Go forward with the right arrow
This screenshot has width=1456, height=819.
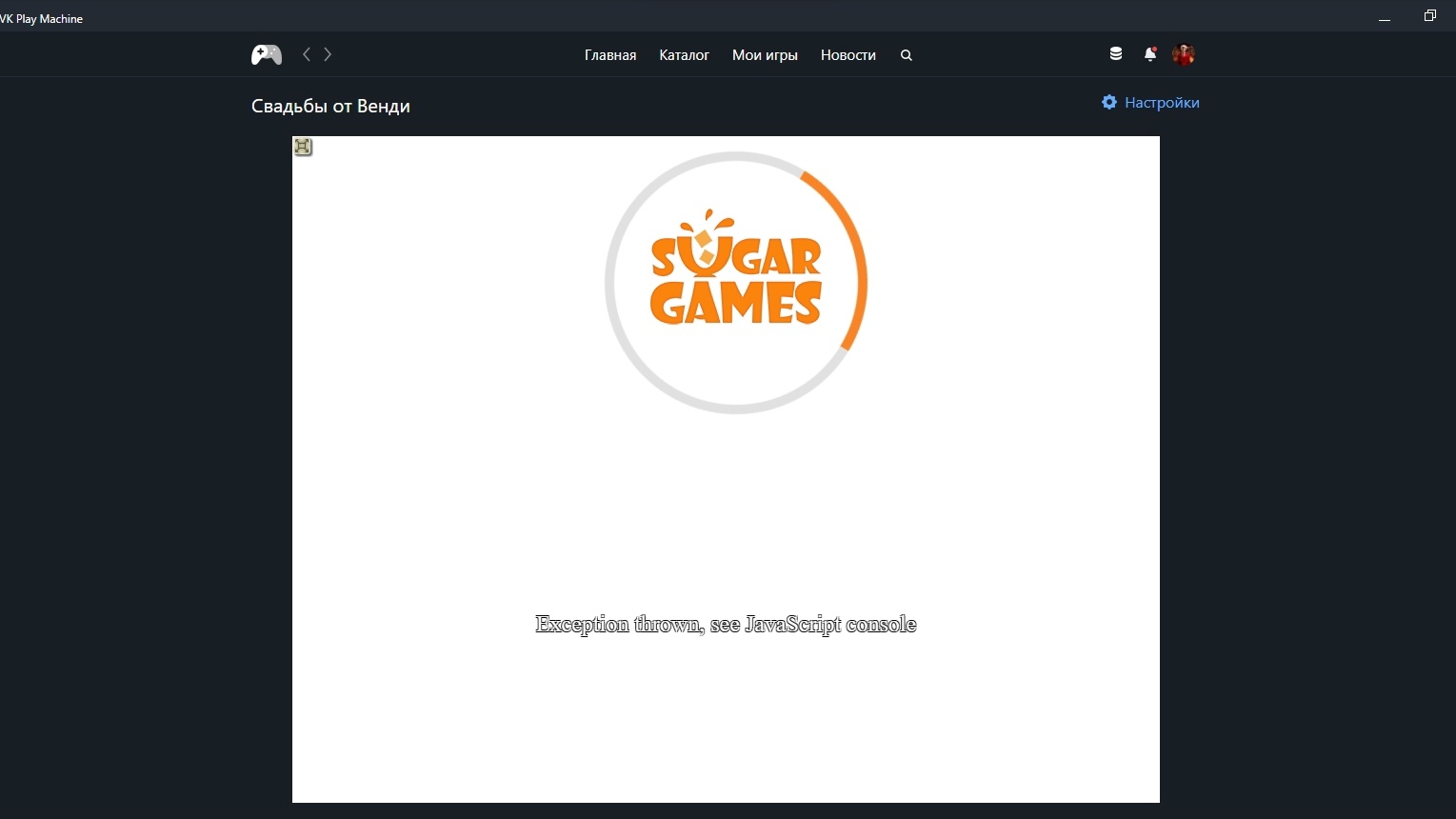[x=328, y=54]
